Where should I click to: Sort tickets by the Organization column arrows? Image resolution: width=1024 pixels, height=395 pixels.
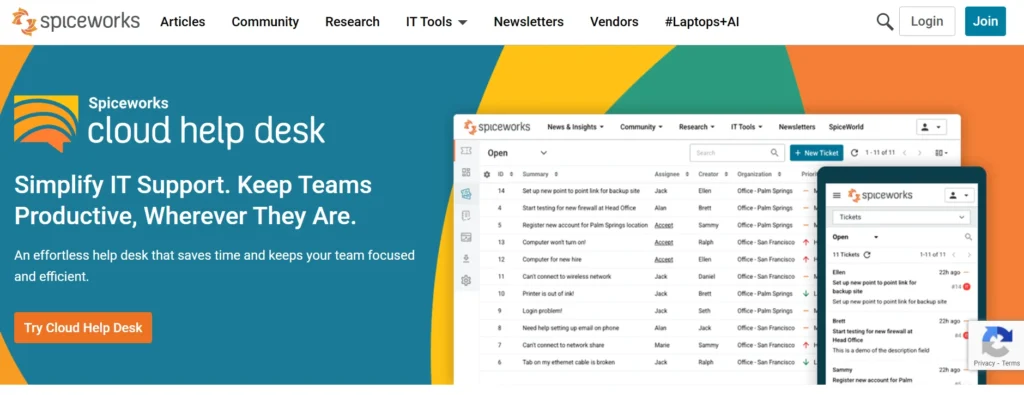click(x=780, y=174)
